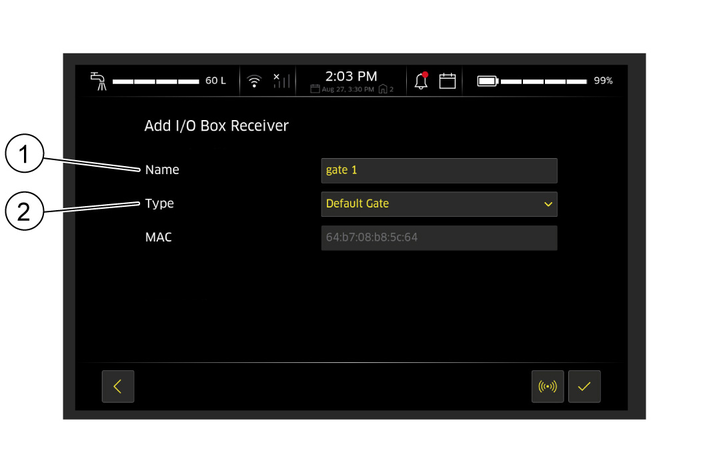Open Wi-Fi status icon in top bar
This screenshot has height=473, width=709.
255,81
